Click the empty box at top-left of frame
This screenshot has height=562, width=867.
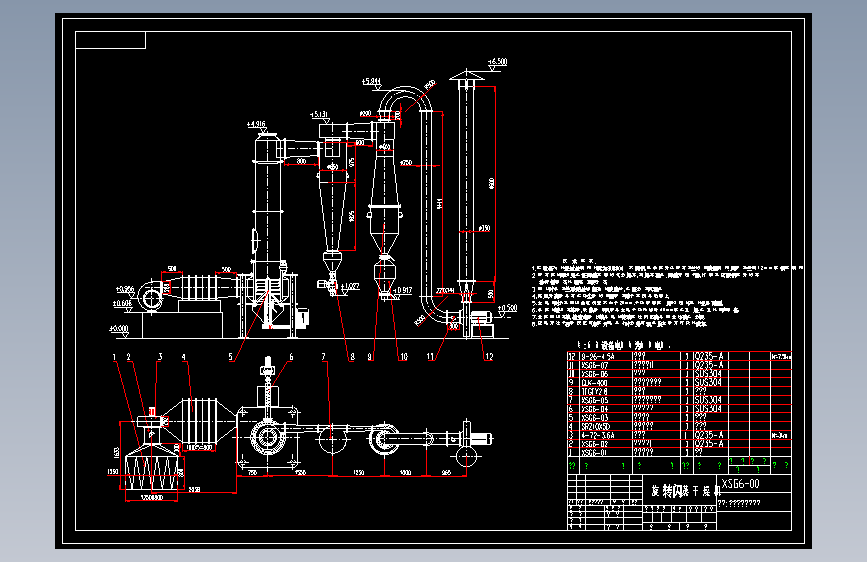(x=111, y=40)
